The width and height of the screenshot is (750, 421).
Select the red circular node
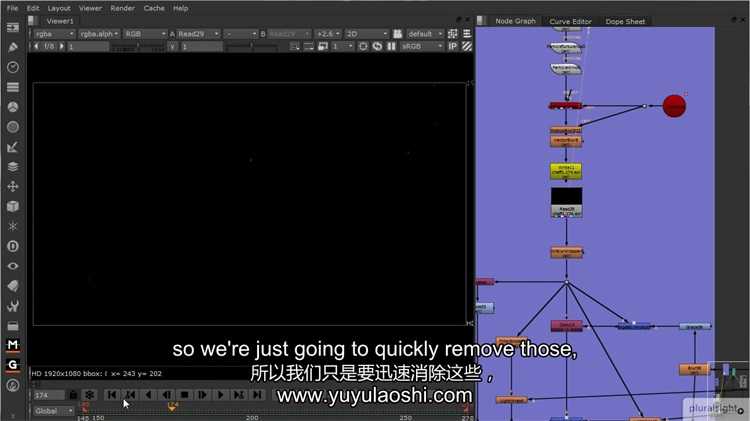(674, 106)
